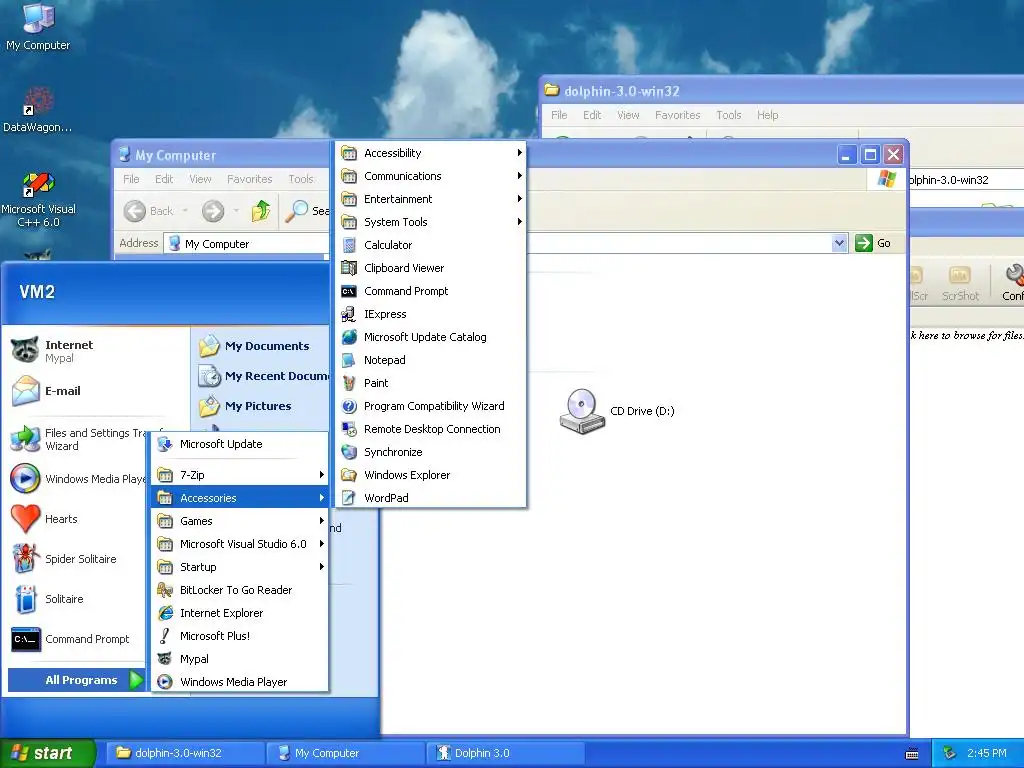Open Paint from Accessories menu

(431, 383)
